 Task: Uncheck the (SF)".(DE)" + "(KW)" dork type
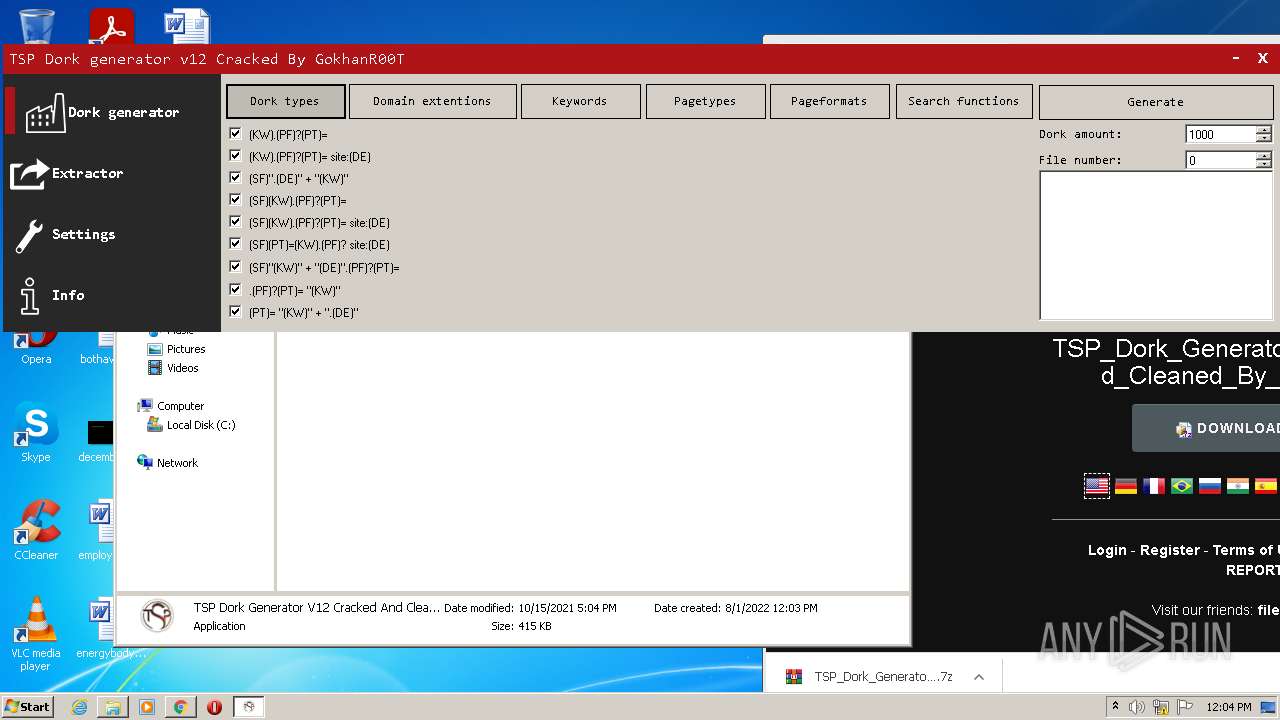(x=235, y=177)
